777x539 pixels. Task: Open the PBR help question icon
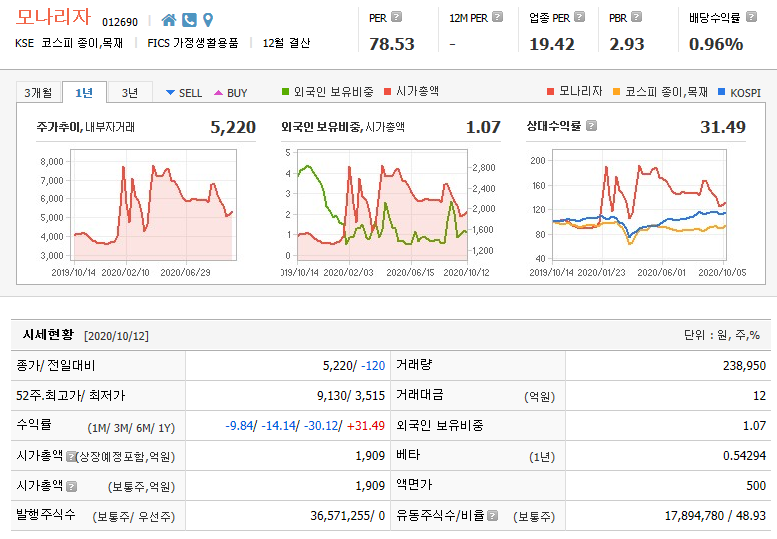click(637, 17)
